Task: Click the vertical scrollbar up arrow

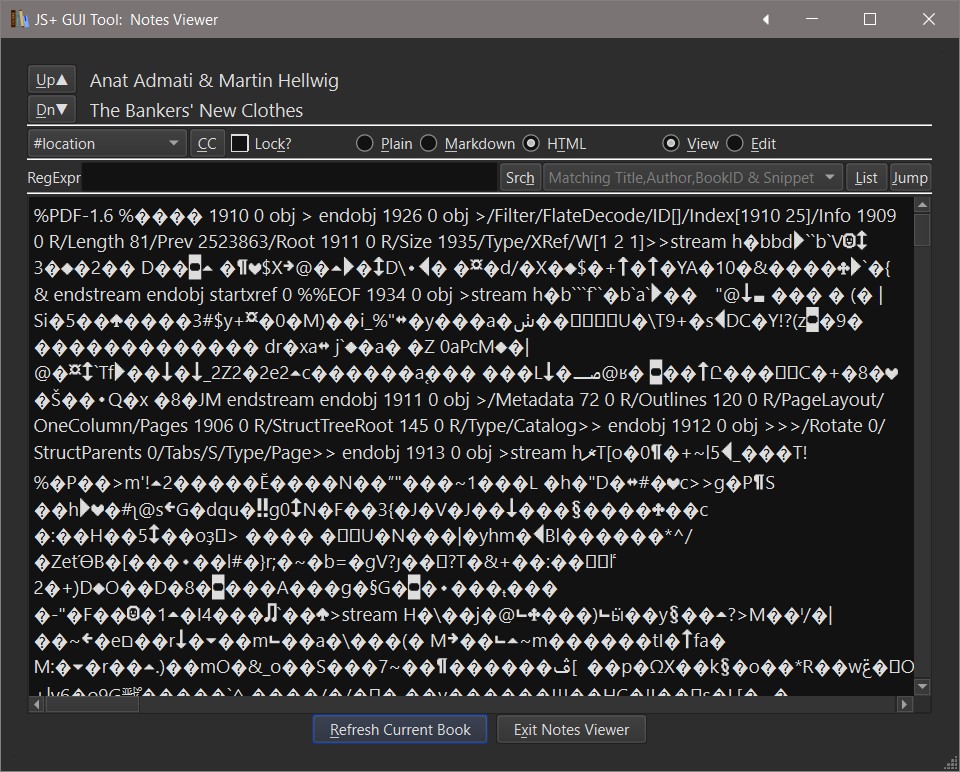Action: 923,204
